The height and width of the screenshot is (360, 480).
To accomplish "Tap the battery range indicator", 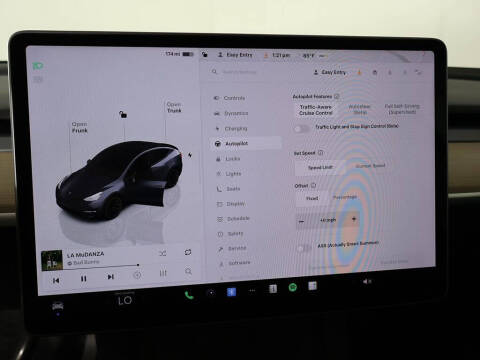I will tap(179, 54).
